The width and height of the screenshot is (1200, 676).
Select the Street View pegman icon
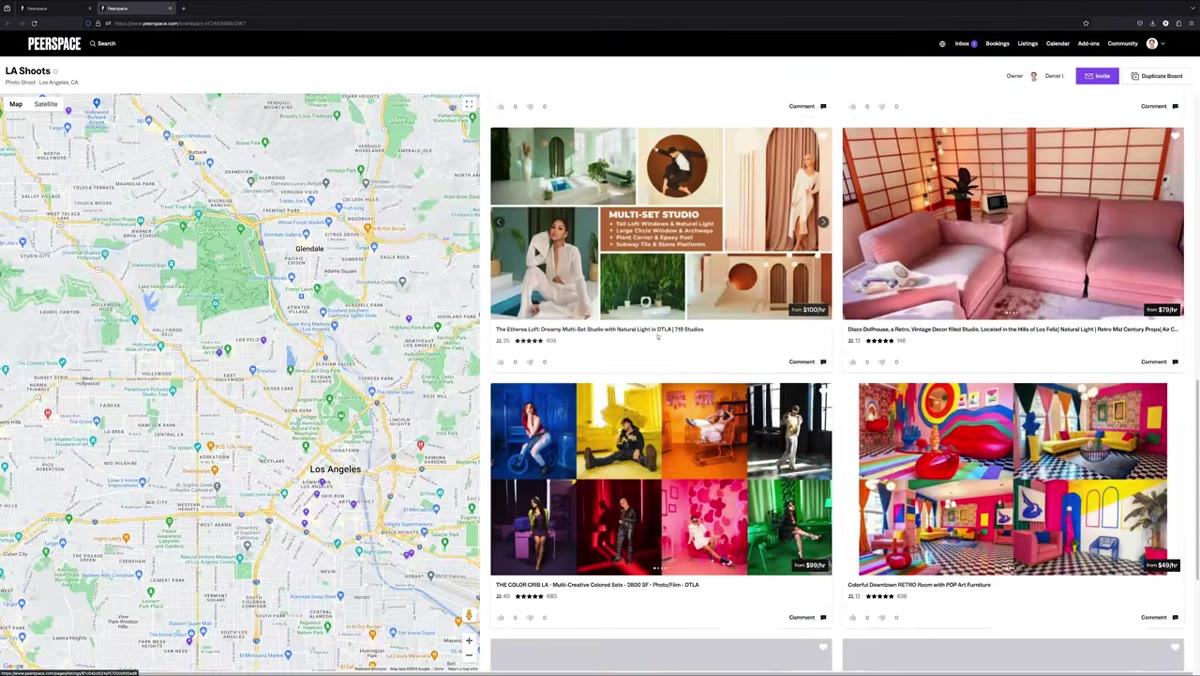point(469,615)
